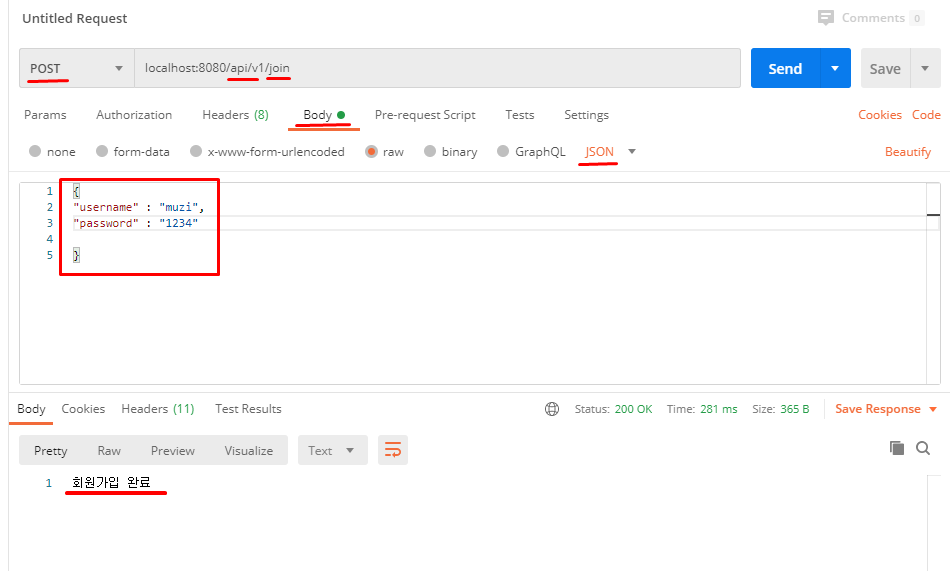
Task: Click the Size 365 B value
Action: (x=794, y=409)
